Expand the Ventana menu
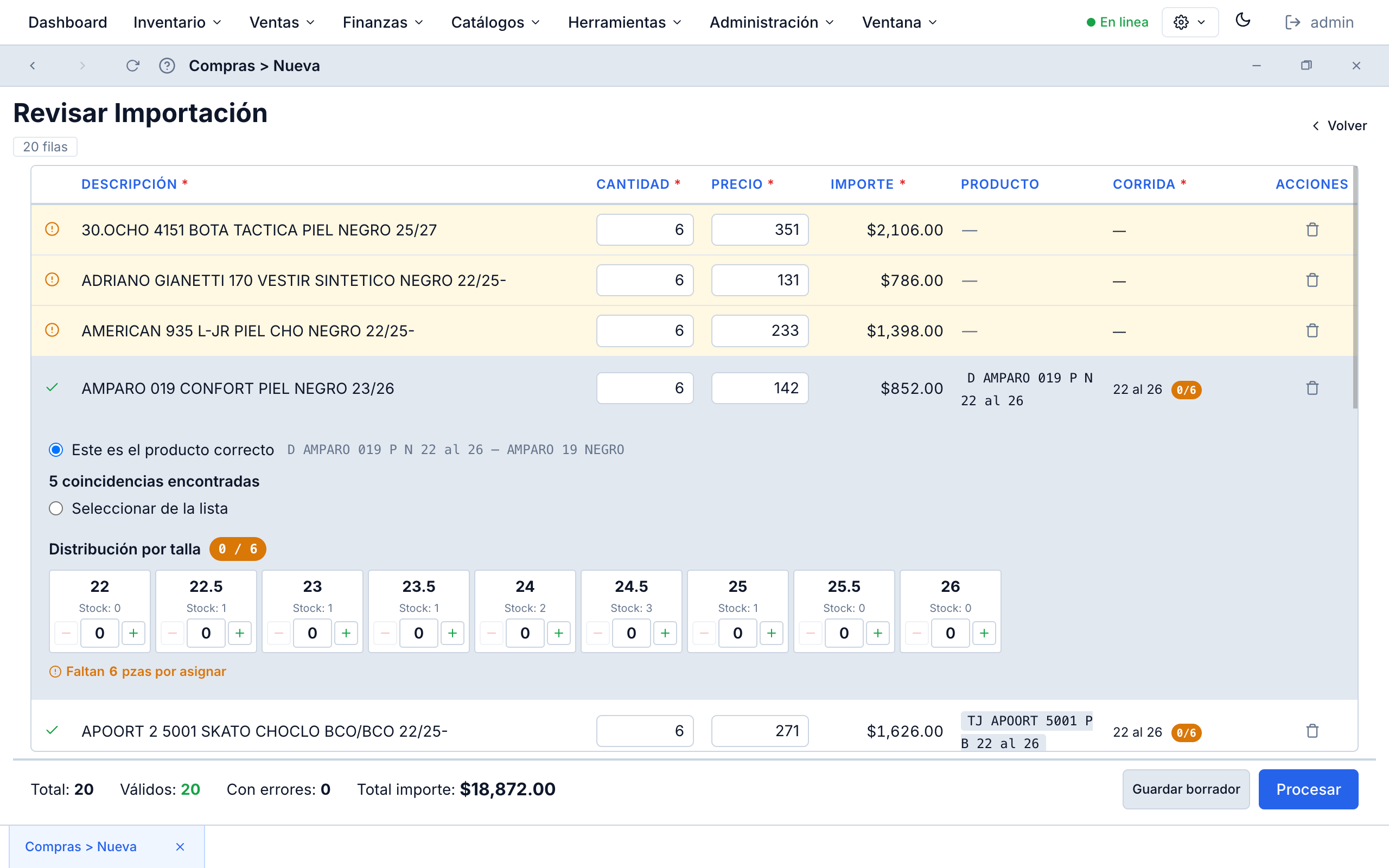The image size is (1389, 868). [x=897, y=22]
